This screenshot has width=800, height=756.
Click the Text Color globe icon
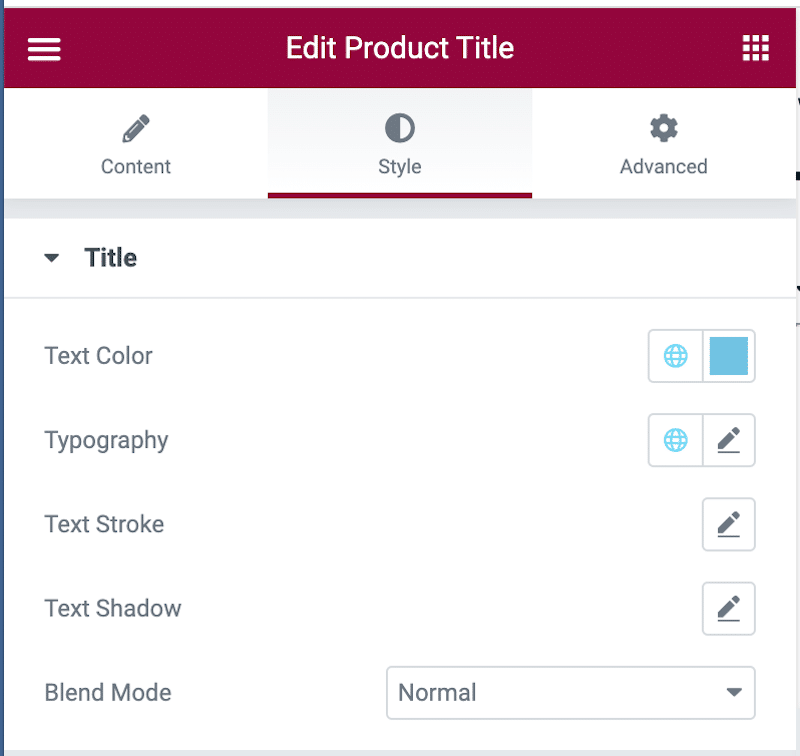click(676, 356)
